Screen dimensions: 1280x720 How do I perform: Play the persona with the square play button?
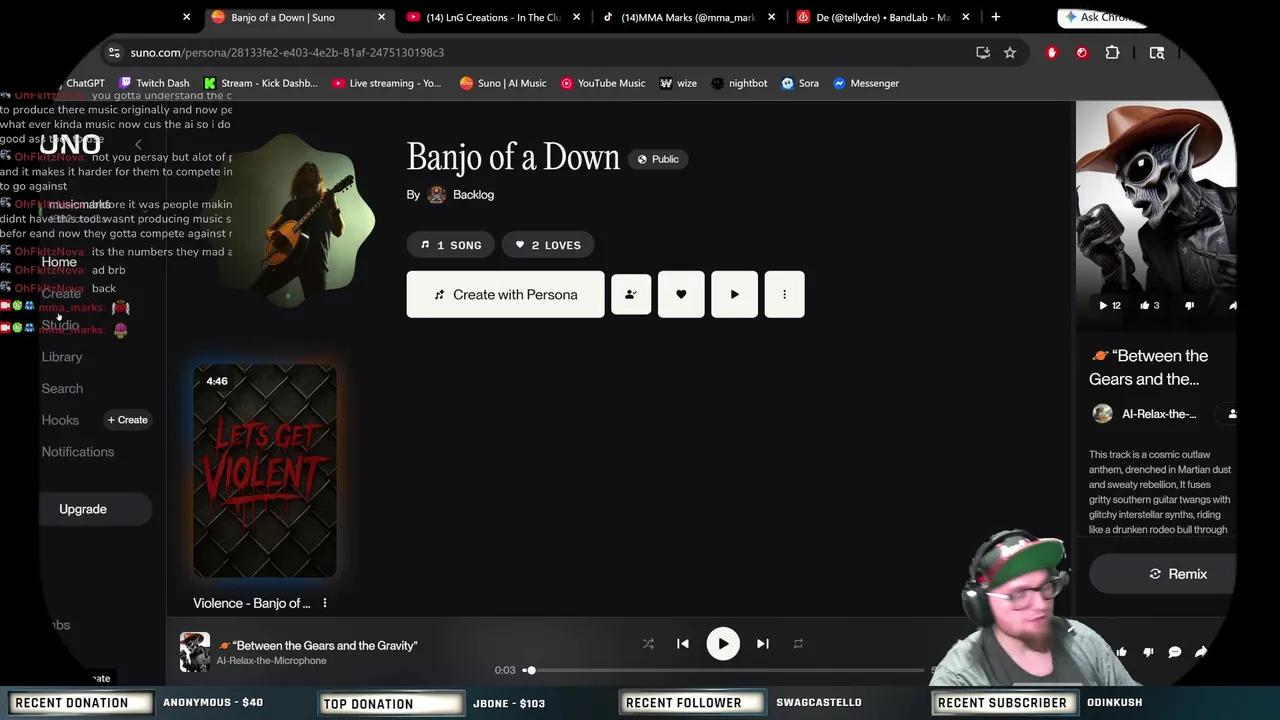pos(735,295)
